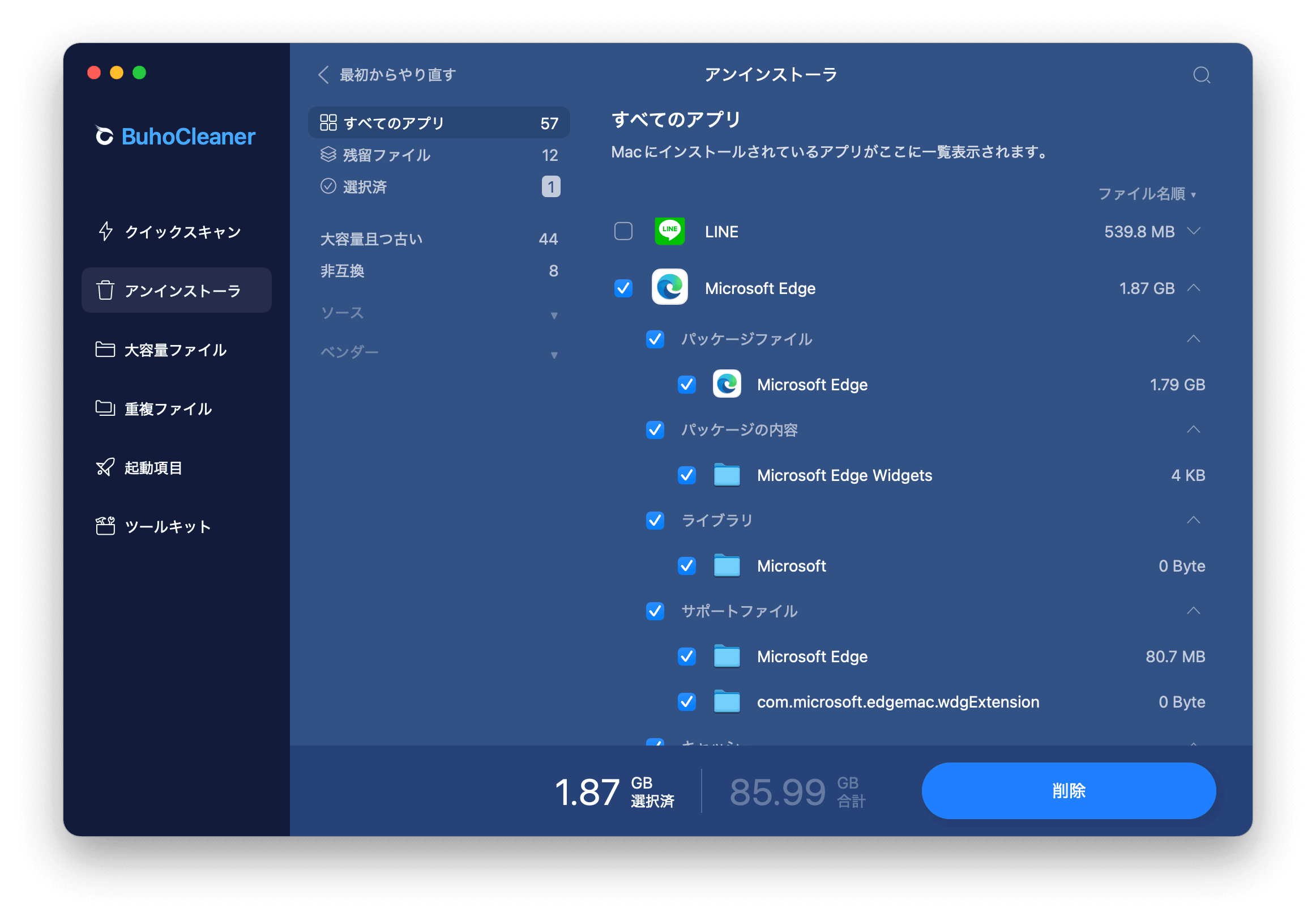The height and width of the screenshot is (920, 1316).
Task: Click the 重複ファイル duplicate folders icon
Action: (105, 408)
